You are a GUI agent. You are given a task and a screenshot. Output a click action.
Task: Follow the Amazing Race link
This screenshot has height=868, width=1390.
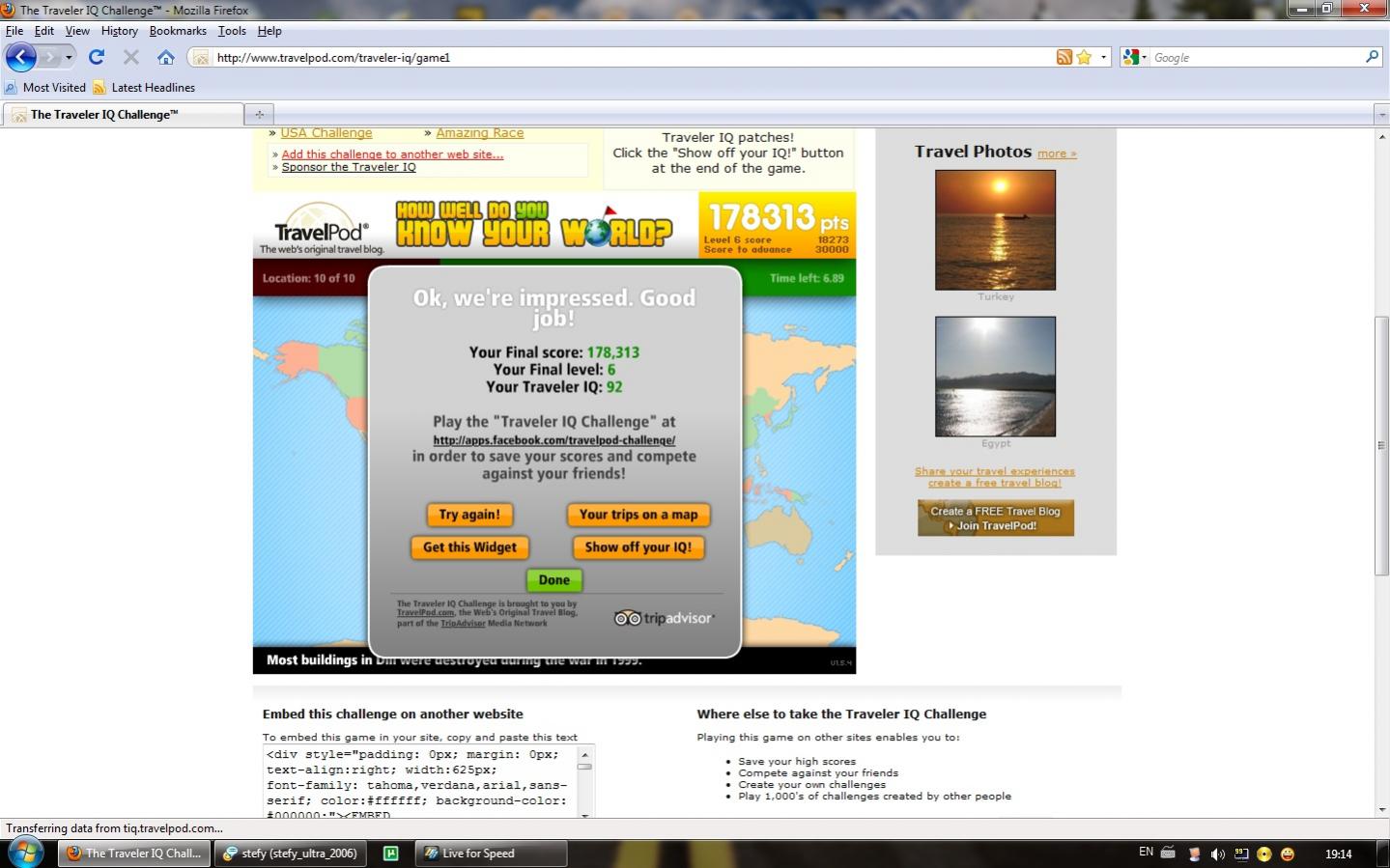click(480, 133)
